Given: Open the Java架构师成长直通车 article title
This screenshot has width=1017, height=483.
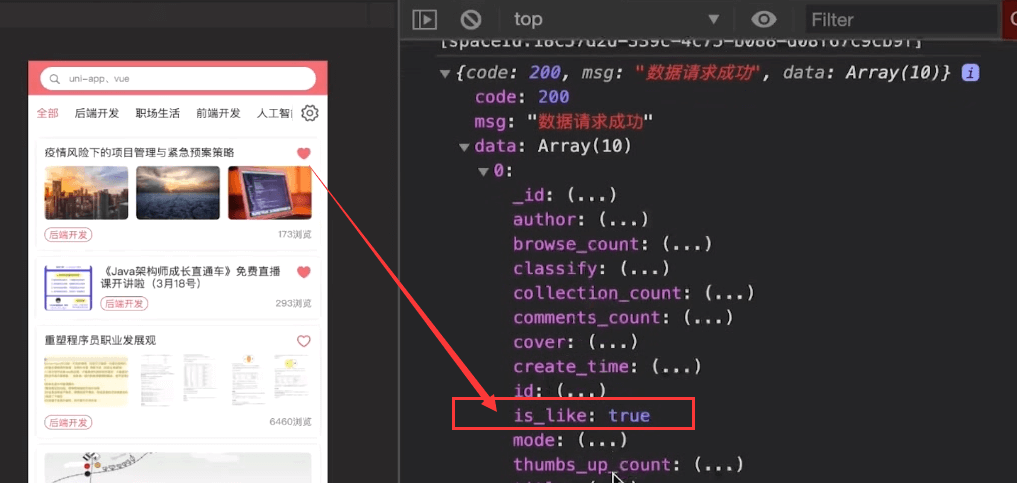Looking at the screenshot, I should pos(191,277).
